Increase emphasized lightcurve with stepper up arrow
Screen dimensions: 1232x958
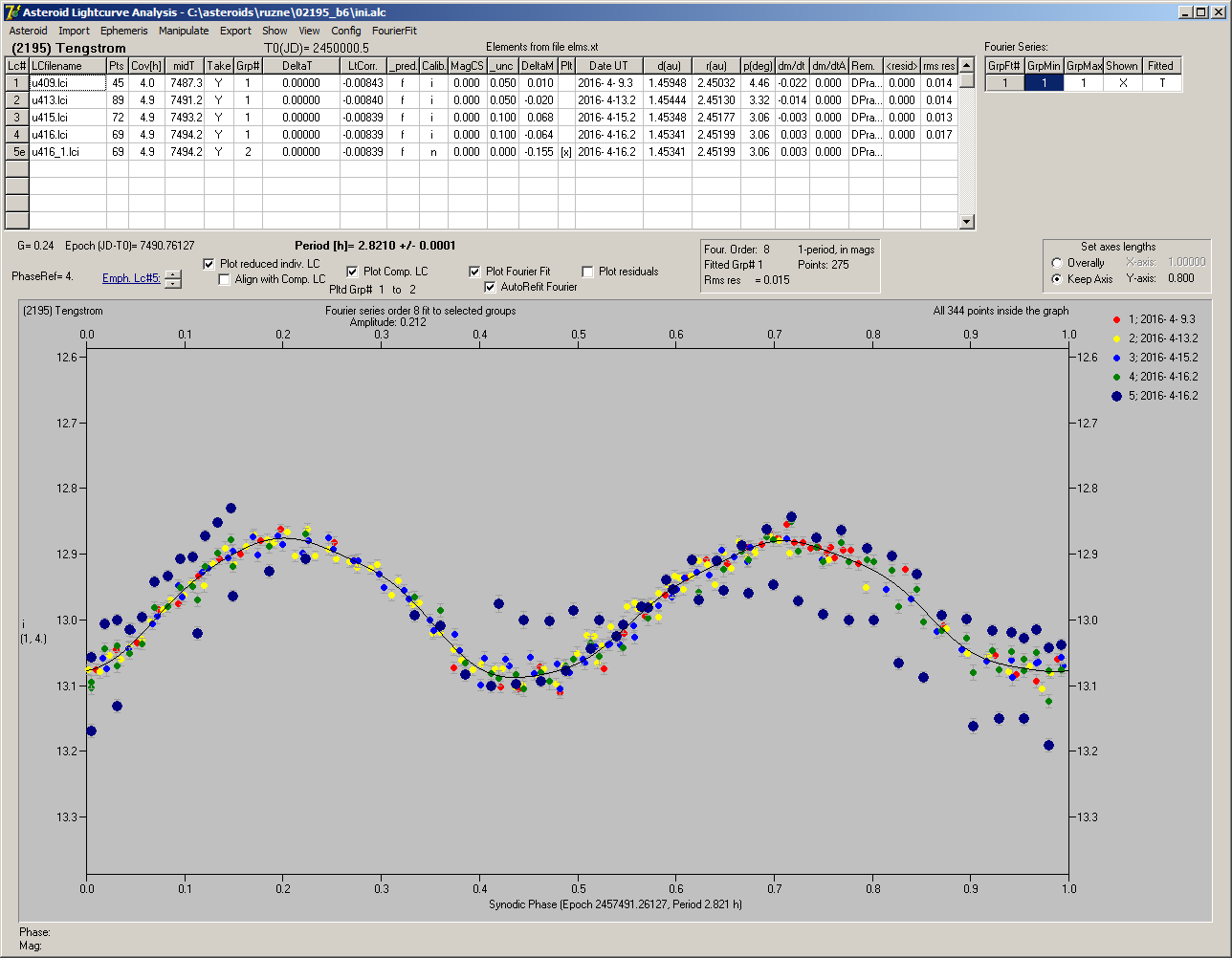(172, 274)
